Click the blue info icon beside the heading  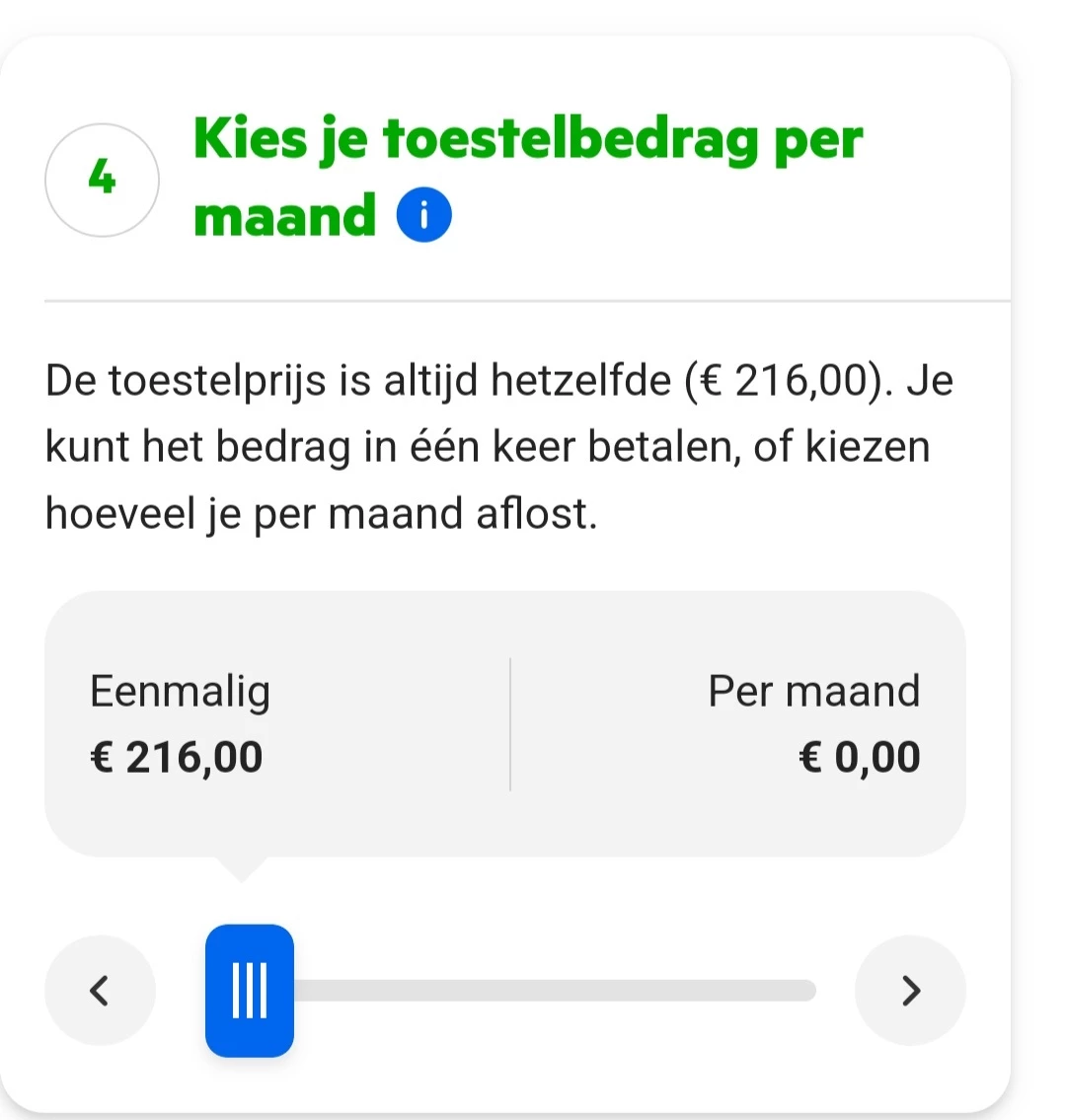coord(423,215)
